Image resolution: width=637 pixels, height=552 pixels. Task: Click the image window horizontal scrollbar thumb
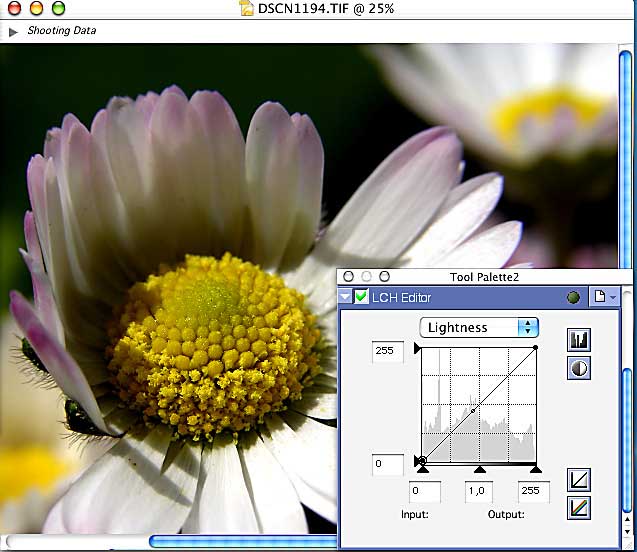243,541
